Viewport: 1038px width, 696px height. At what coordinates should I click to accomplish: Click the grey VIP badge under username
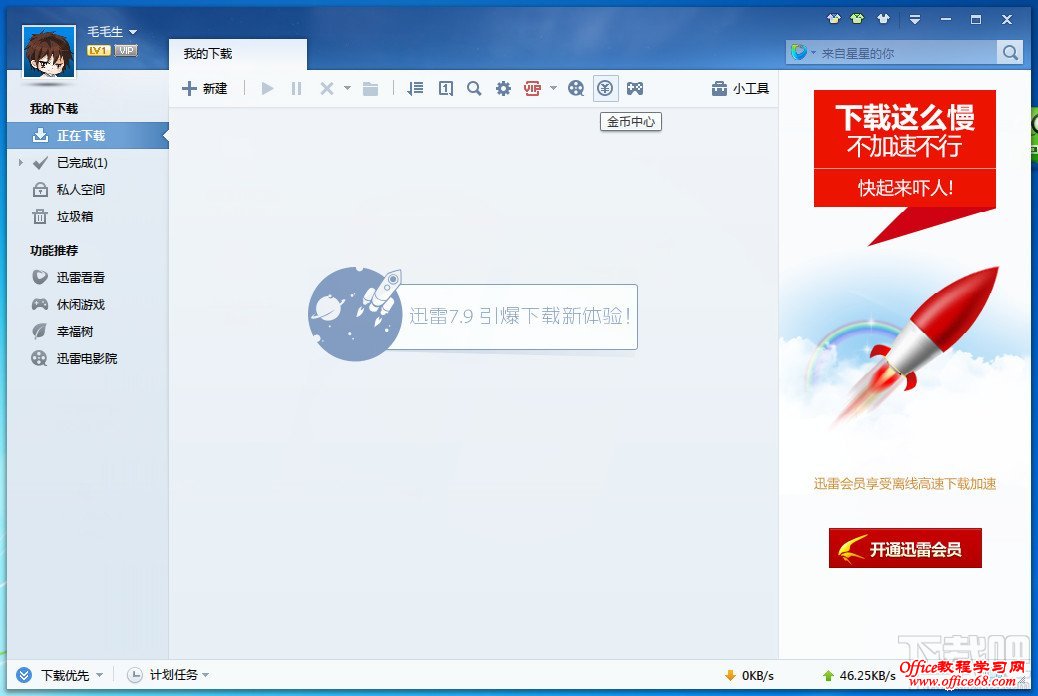126,50
